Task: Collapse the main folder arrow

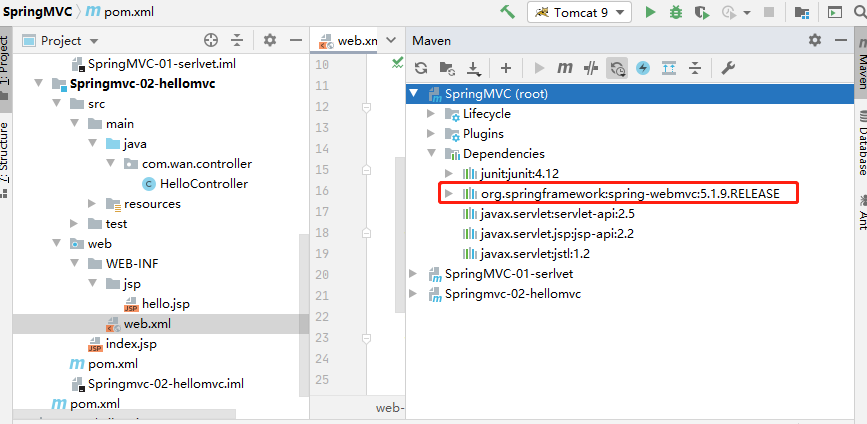Action: (74, 124)
